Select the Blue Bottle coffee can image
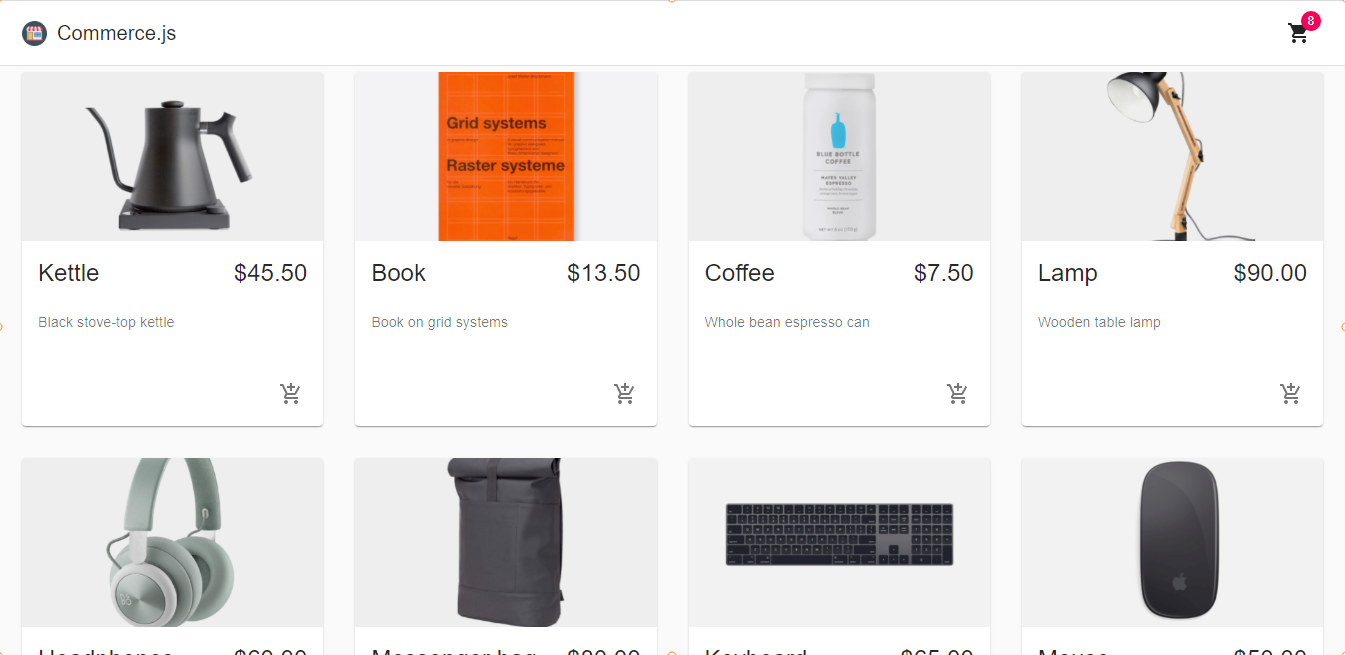This screenshot has width=1345, height=655. [x=839, y=156]
